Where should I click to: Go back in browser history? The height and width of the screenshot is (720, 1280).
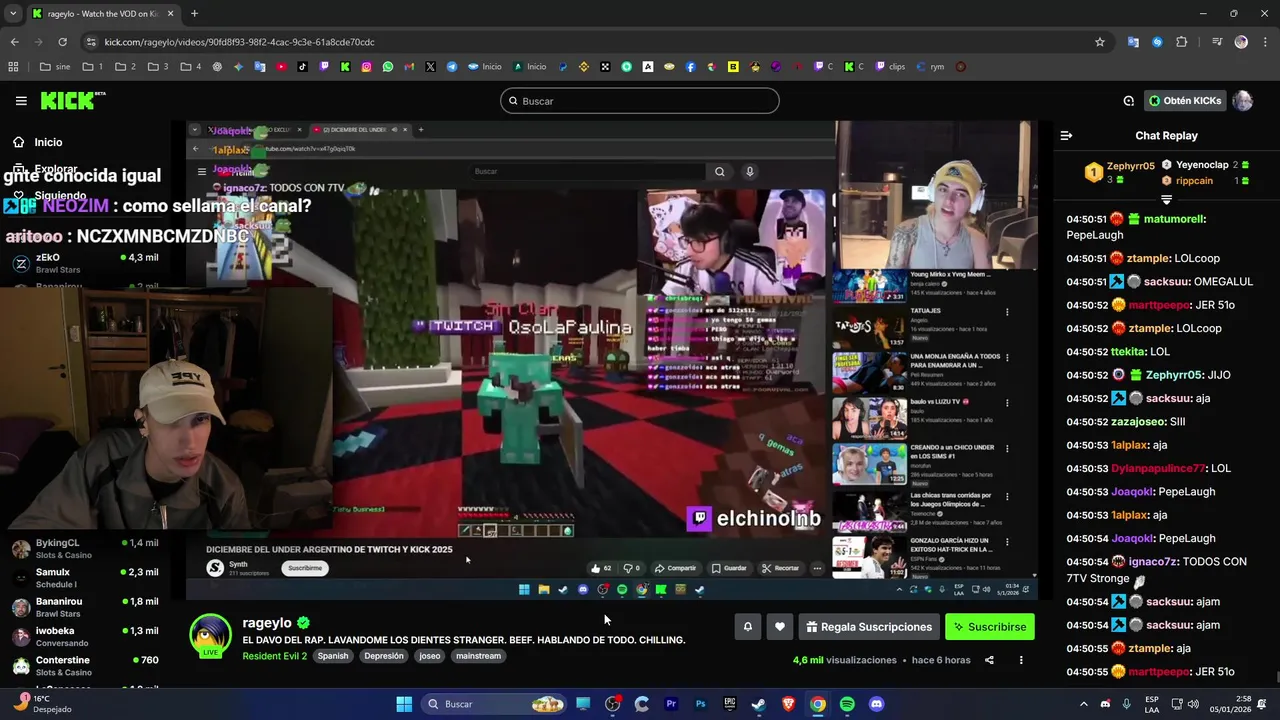pyautogui.click(x=15, y=42)
